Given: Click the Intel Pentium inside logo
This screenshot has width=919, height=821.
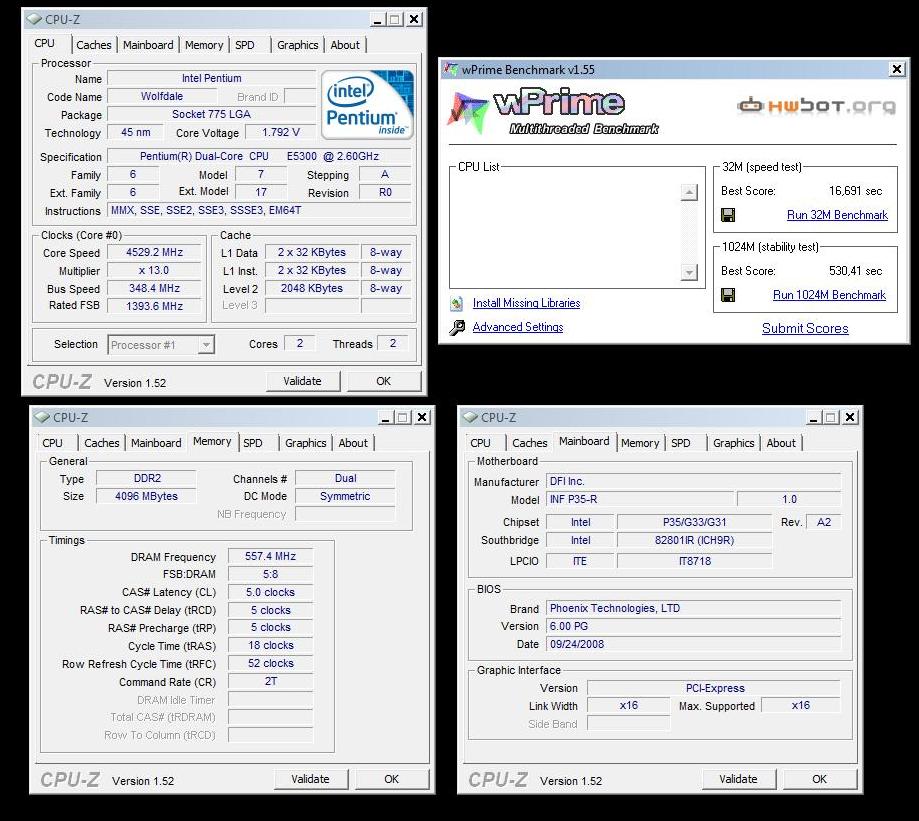Looking at the screenshot, I should coord(367,104).
